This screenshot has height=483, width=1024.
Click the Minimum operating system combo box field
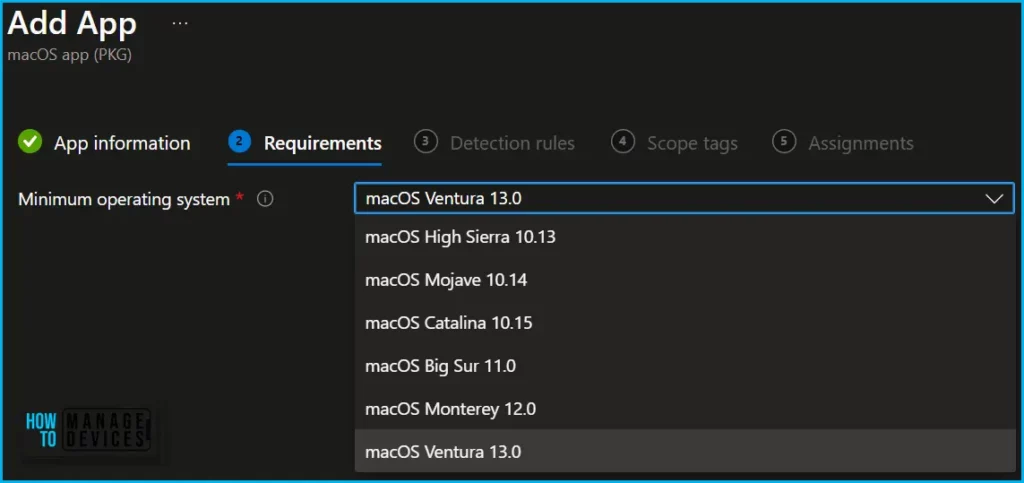[x=684, y=198]
